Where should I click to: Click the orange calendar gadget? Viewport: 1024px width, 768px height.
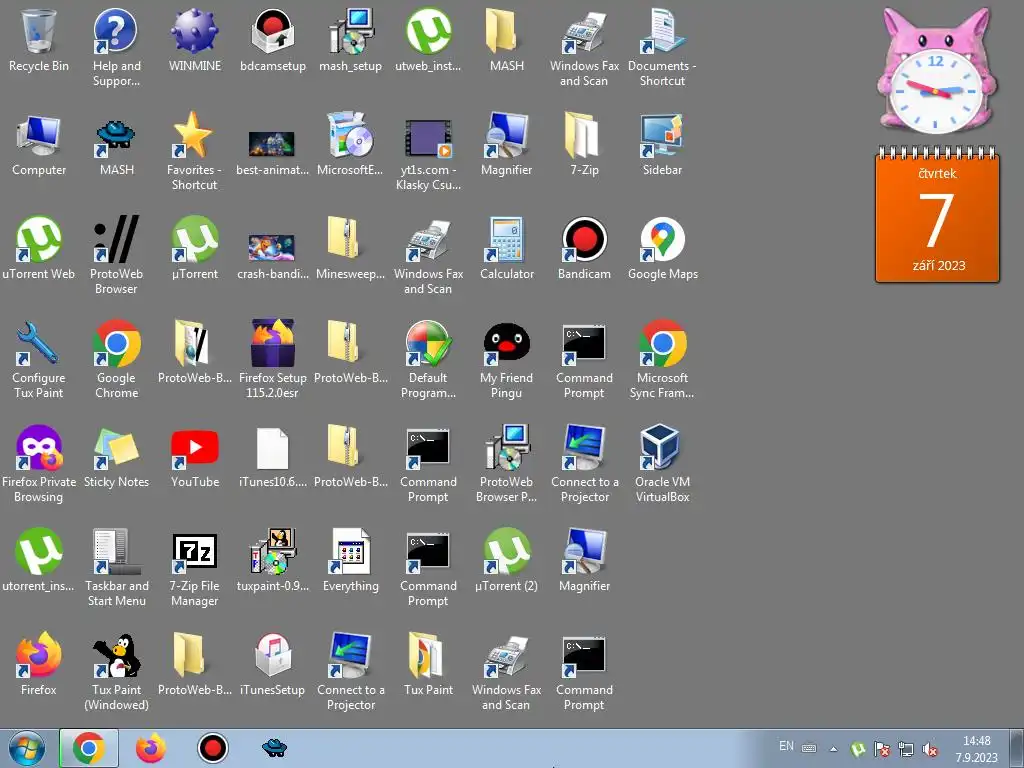pyautogui.click(x=937, y=214)
